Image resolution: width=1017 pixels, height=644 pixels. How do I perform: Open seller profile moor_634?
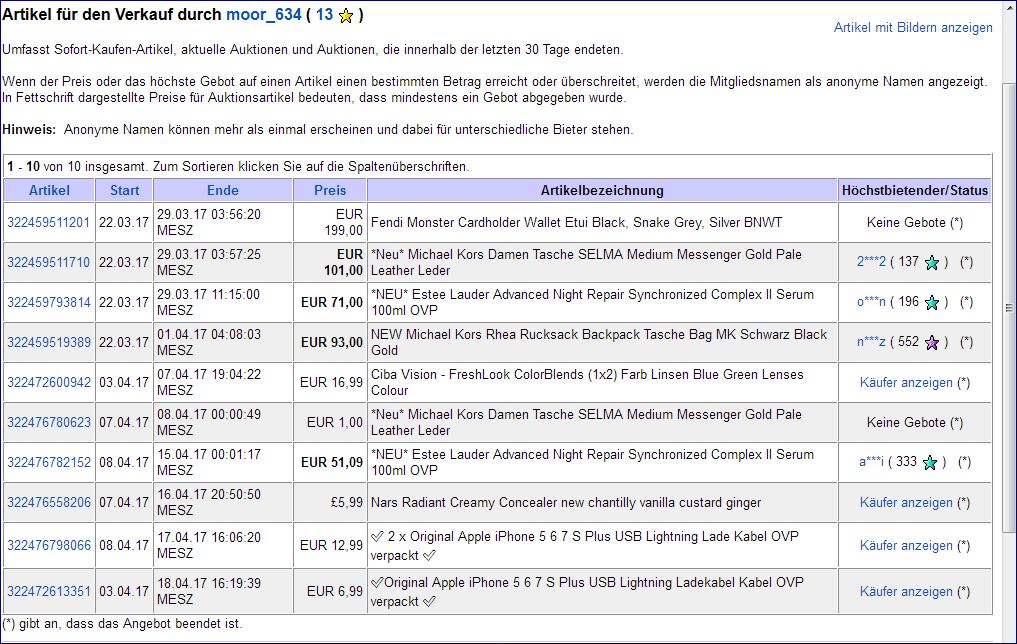(x=263, y=14)
